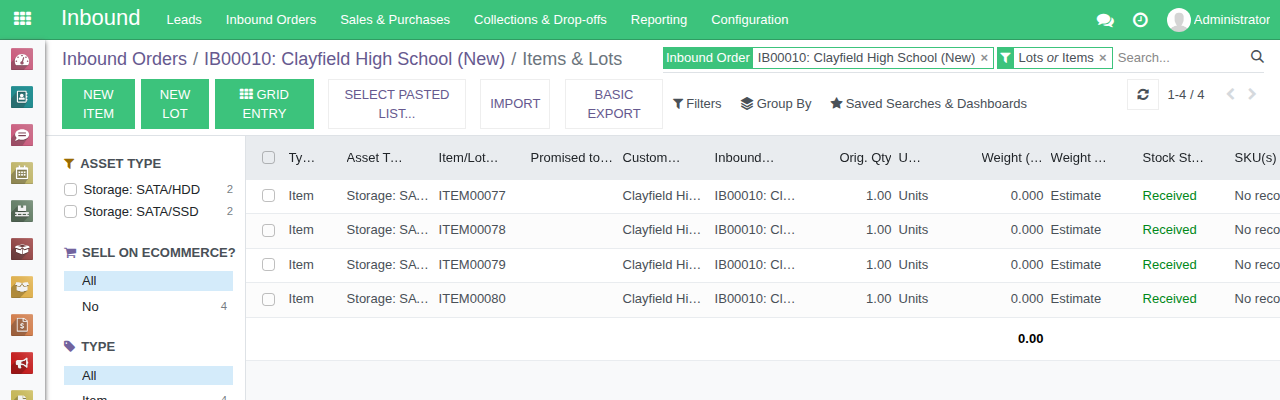Go to the previous page arrow
This screenshot has width=1280, height=400.
[x=1230, y=95]
